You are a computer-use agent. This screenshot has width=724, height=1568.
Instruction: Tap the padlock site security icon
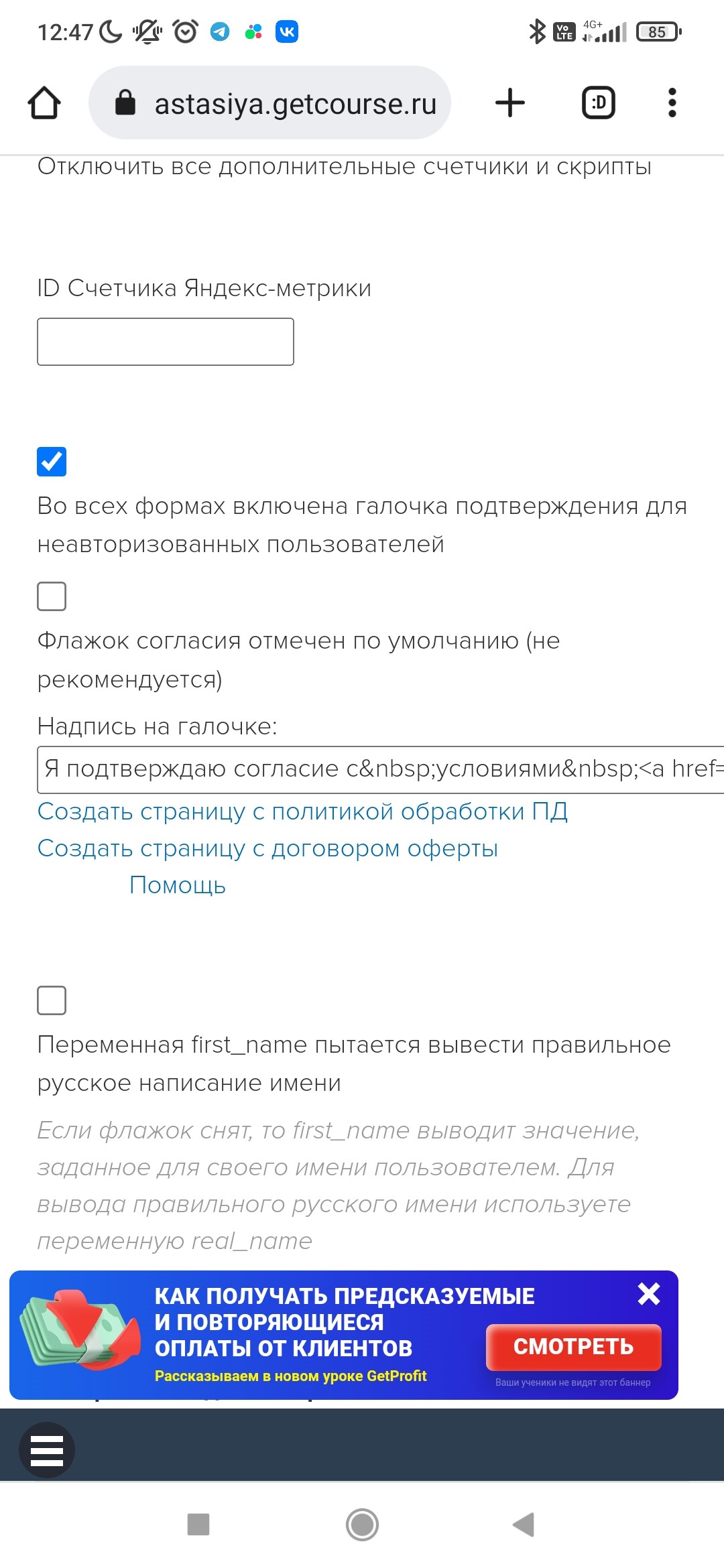click(125, 103)
